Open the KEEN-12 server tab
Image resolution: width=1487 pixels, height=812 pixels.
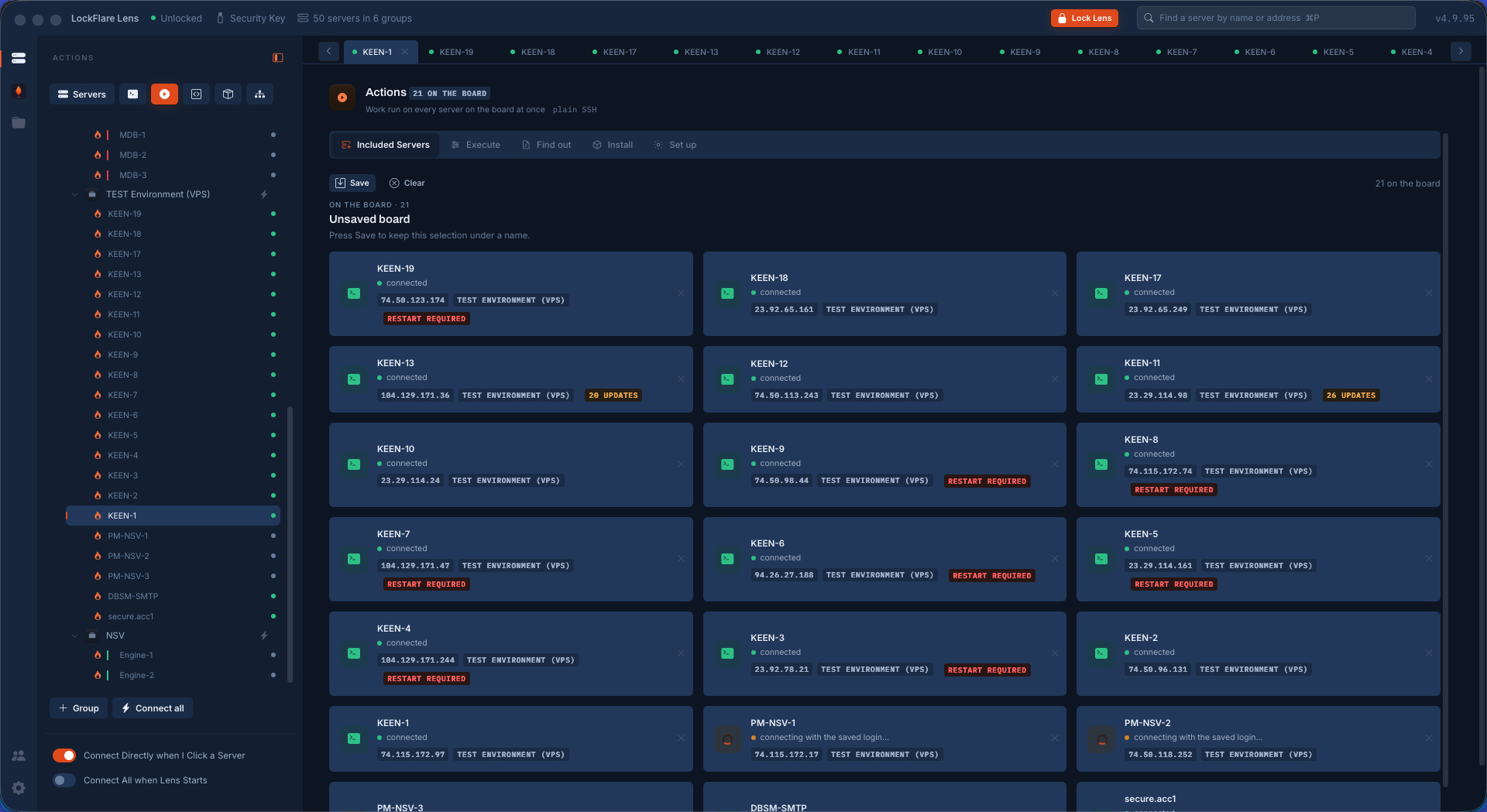778,52
